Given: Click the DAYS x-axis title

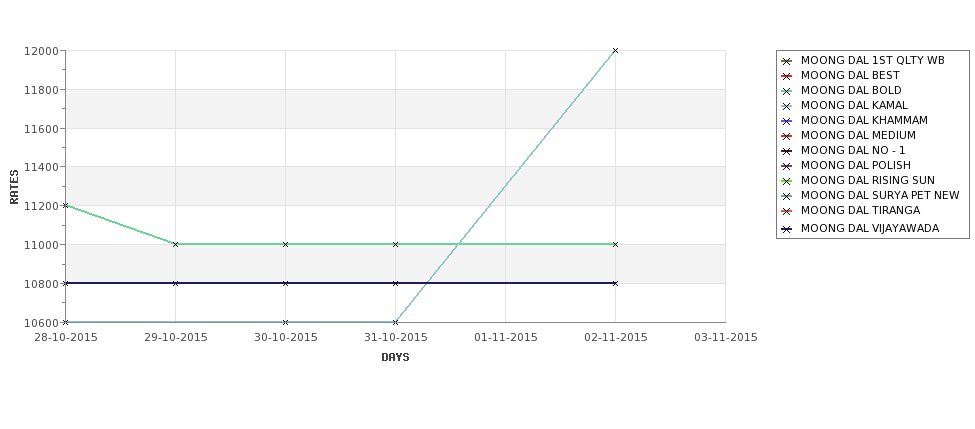Looking at the screenshot, I should pyautogui.click(x=395, y=357).
